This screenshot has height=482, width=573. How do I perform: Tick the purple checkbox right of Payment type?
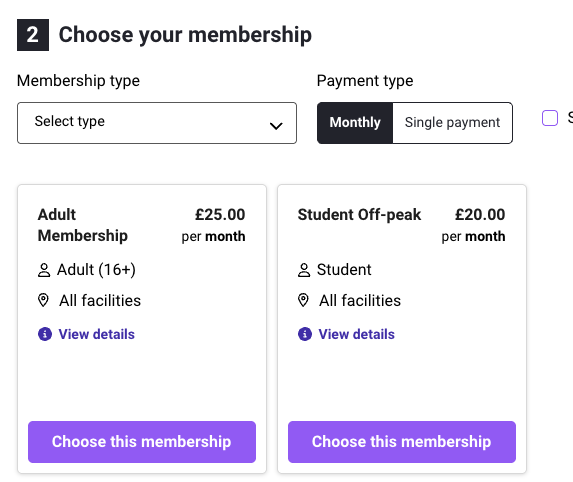[550, 118]
